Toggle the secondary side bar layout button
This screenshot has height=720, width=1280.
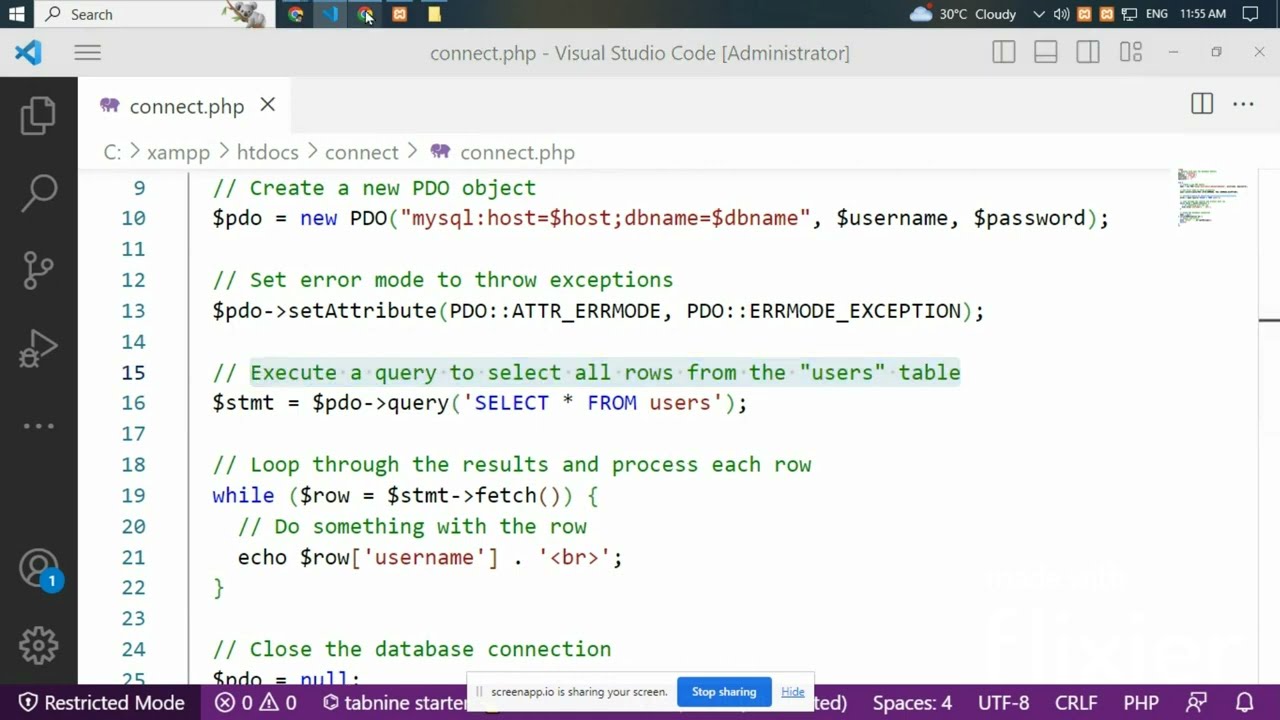coord(1088,53)
